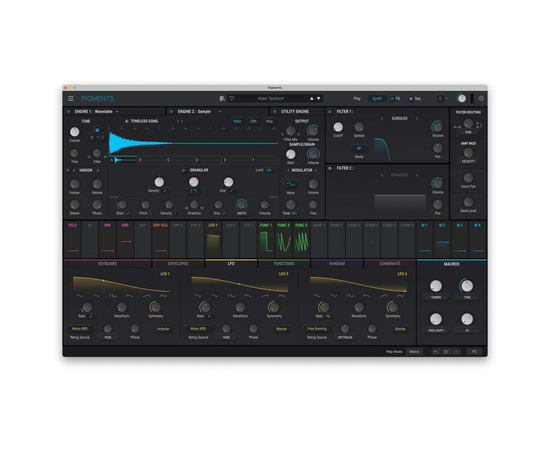Toggle Filter 1 power button
Image resolution: width=550 pixels, height=450 pixels.
(x=330, y=112)
